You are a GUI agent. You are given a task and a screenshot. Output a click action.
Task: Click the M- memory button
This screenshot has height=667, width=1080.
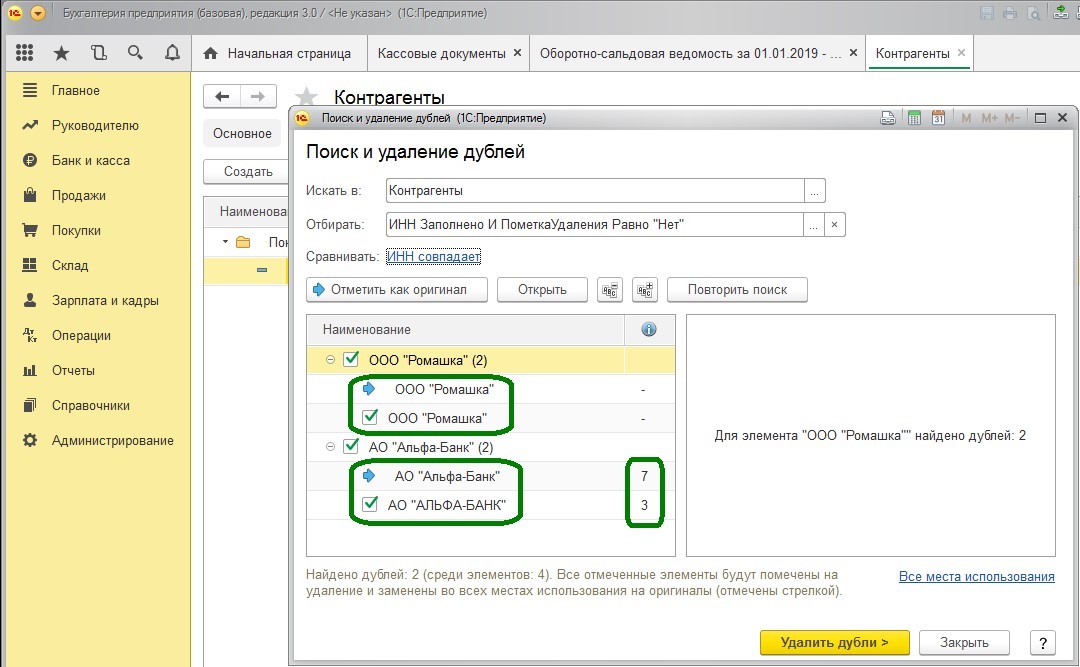(x=1012, y=118)
